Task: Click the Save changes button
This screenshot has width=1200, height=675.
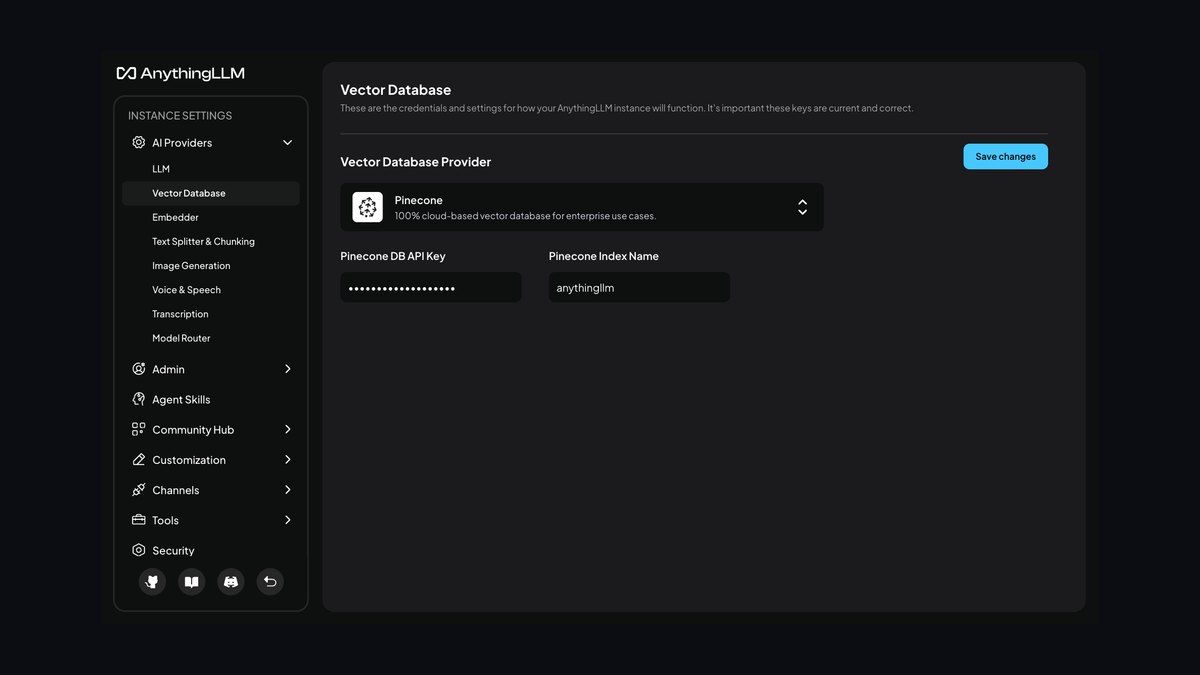Action: [1005, 156]
